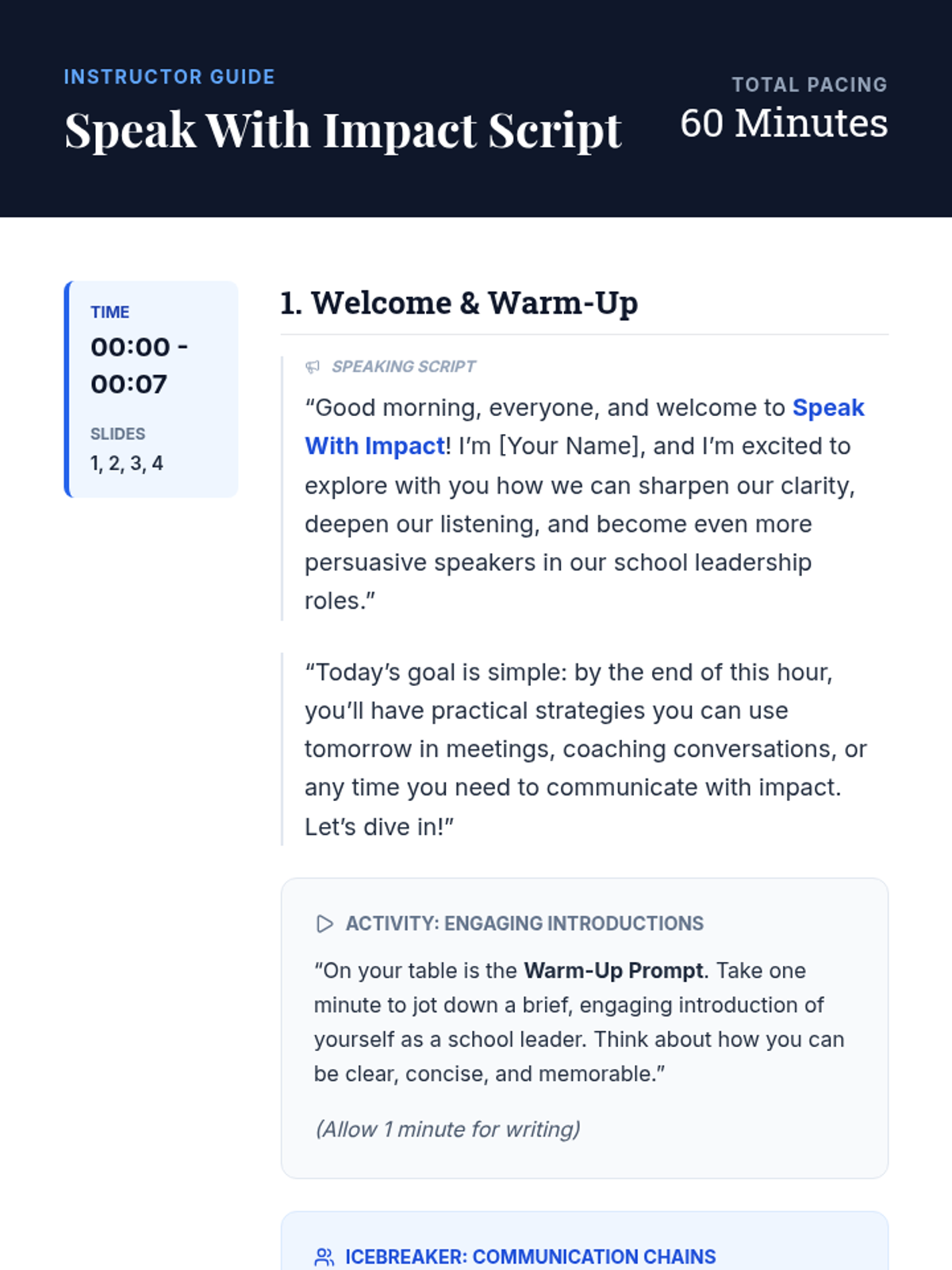Select the slide numbers 1, 2, 3, 4

tap(127, 464)
